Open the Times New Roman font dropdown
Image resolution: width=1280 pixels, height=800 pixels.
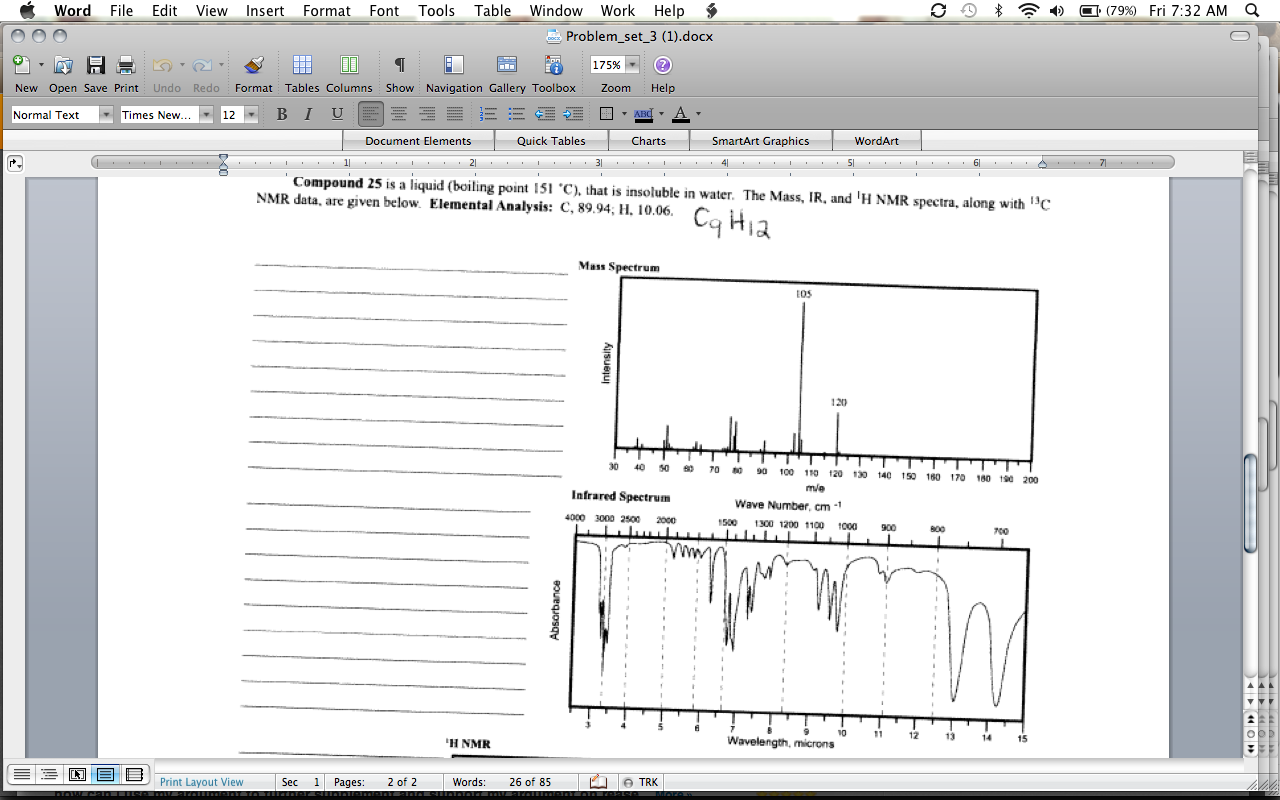tap(206, 115)
